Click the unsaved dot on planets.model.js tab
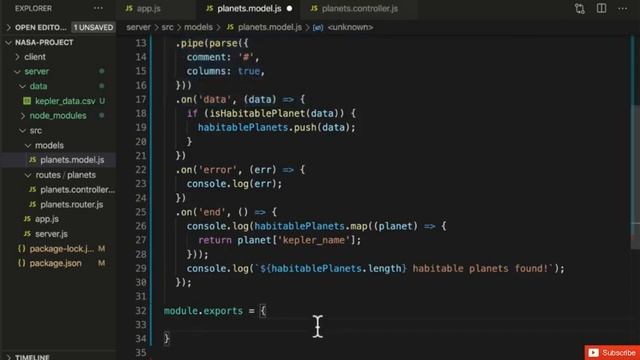 tap(289, 9)
